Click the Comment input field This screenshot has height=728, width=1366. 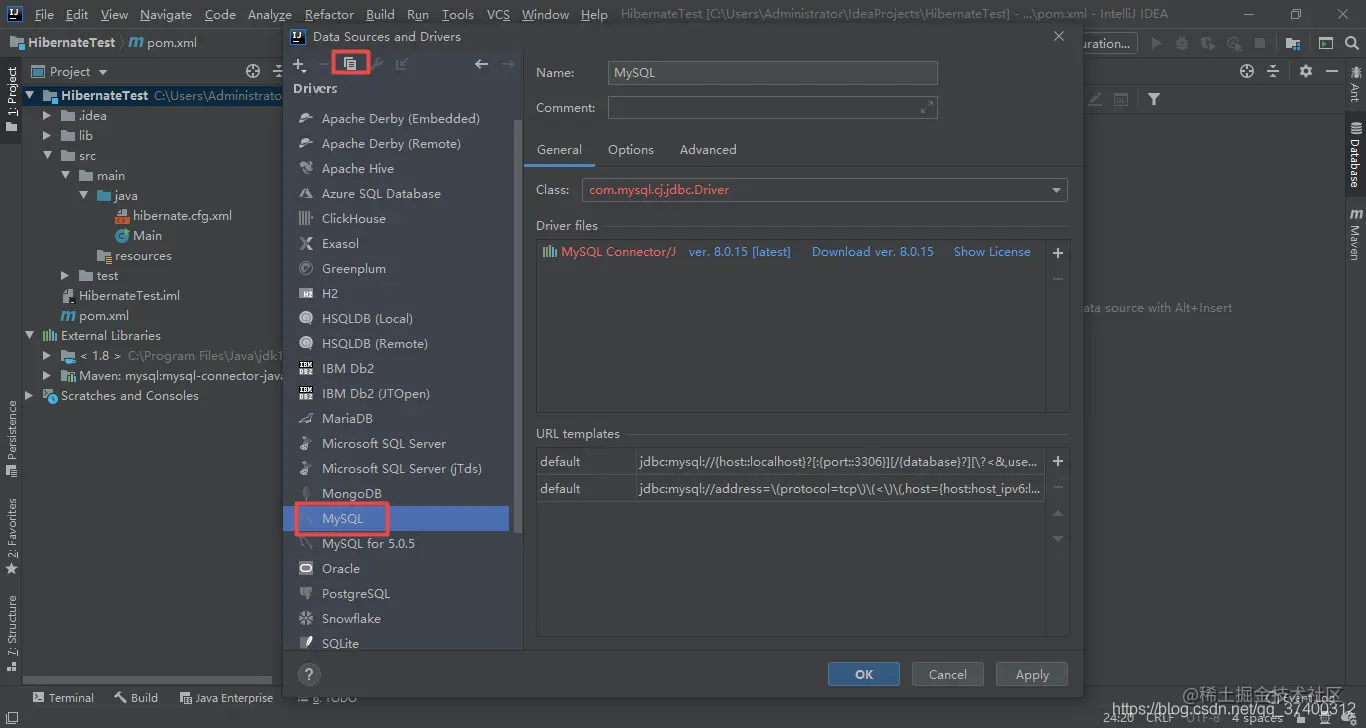point(773,107)
